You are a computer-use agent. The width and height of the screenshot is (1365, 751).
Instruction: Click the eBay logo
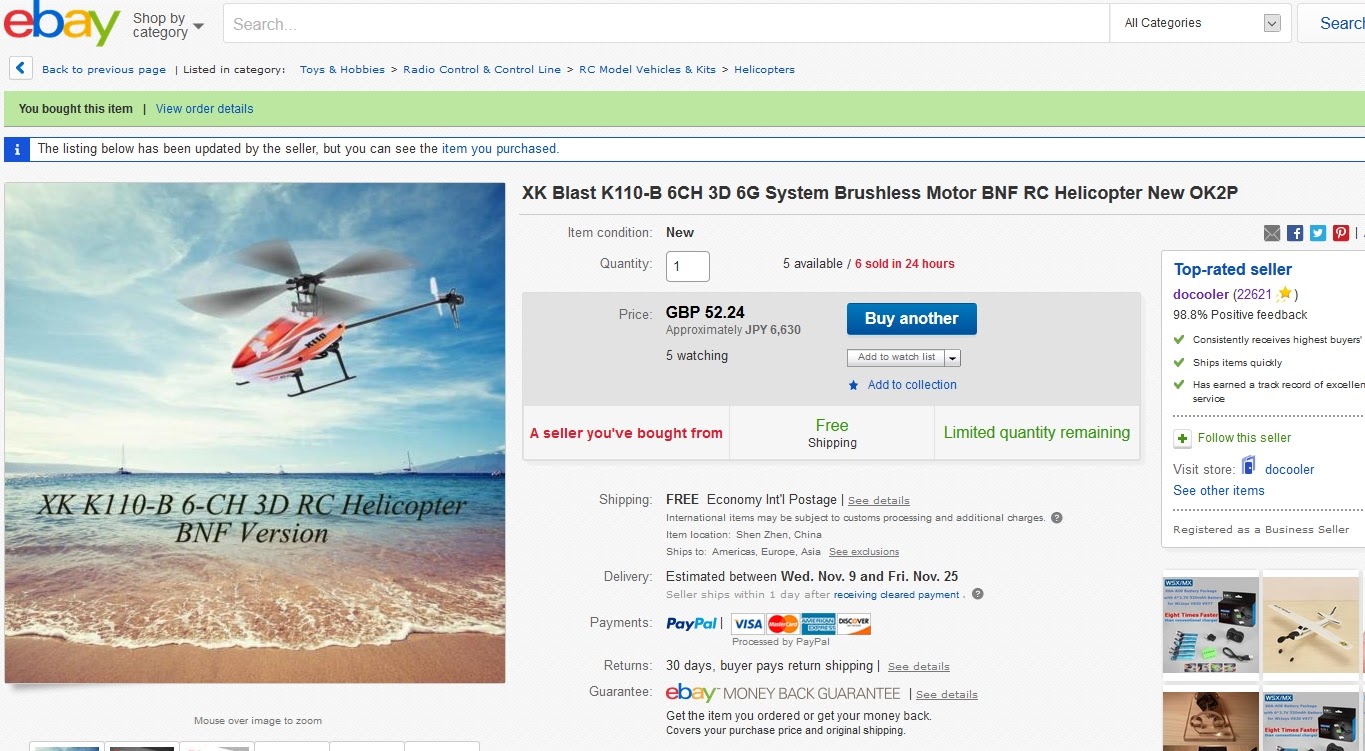(62, 23)
